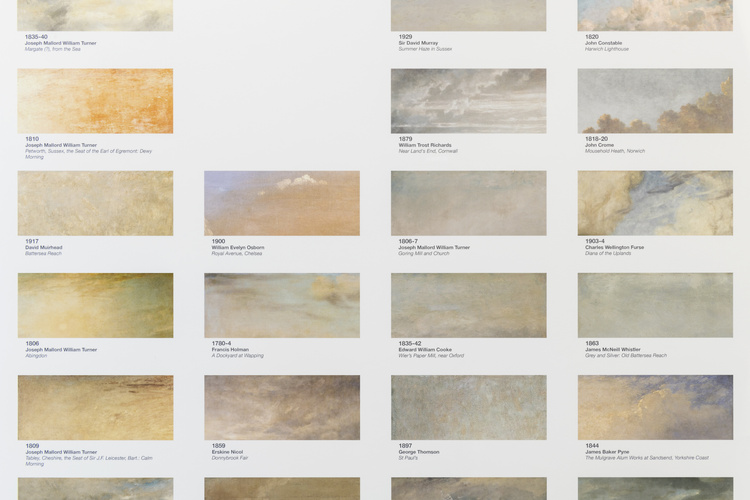Image resolution: width=750 pixels, height=500 pixels.
Task: Click the artist name 'Sir David Murray'
Action: [418, 43]
